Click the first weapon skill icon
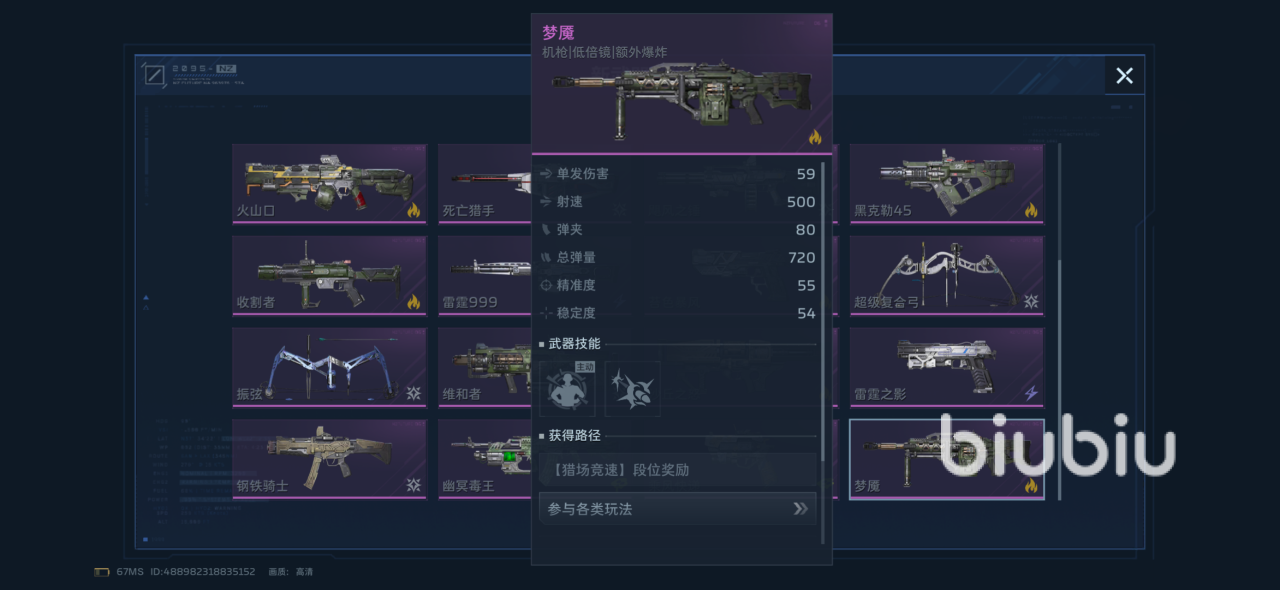 567,389
